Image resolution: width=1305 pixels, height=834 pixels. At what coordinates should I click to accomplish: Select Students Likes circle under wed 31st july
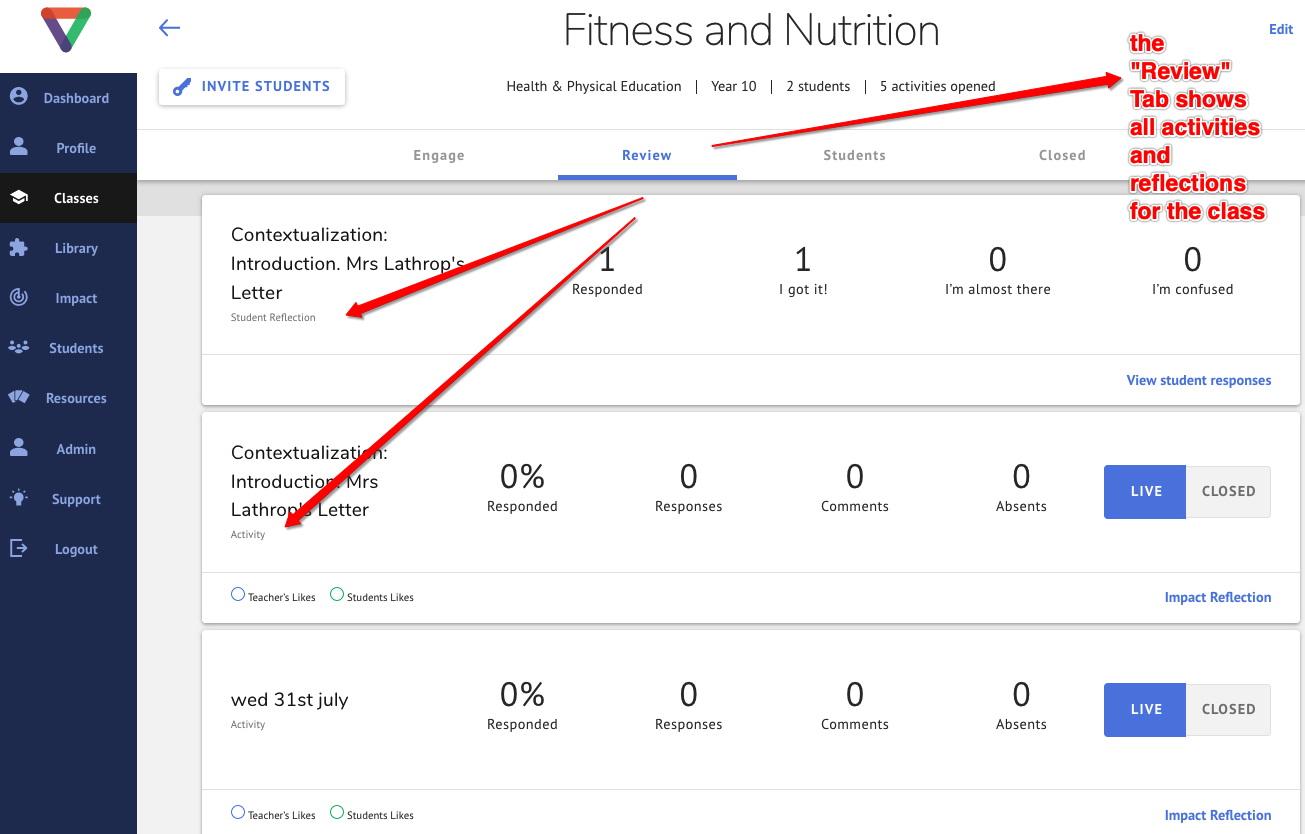click(337, 812)
